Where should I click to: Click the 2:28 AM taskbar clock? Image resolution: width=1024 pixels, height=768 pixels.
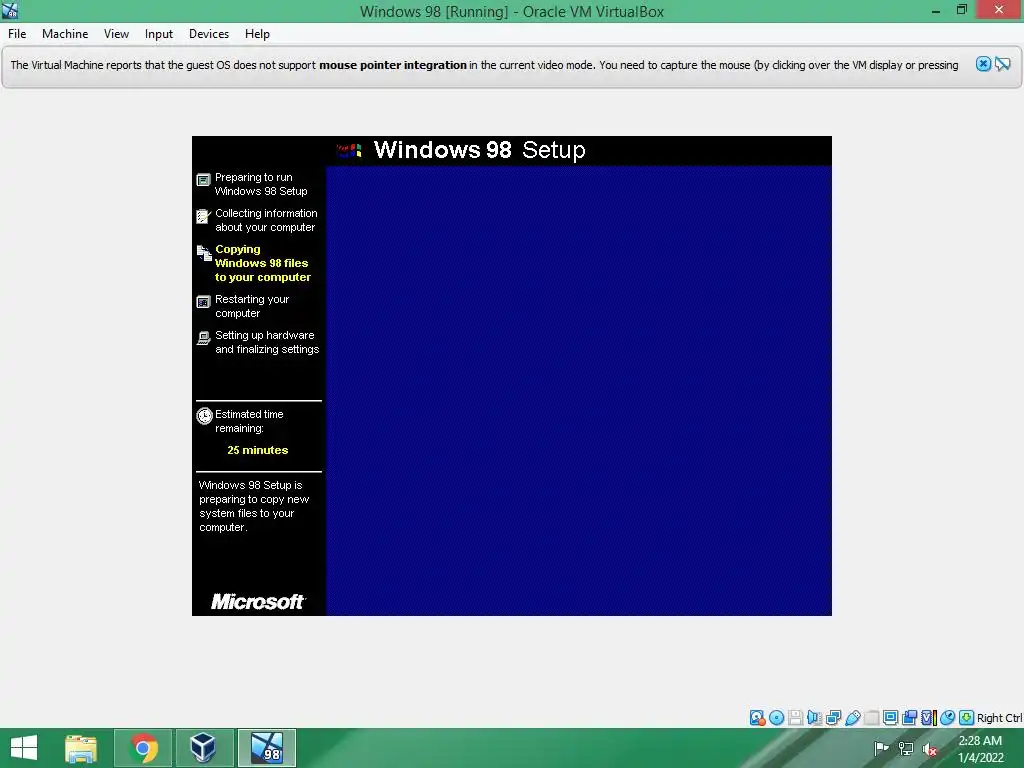[x=980, y=741]
